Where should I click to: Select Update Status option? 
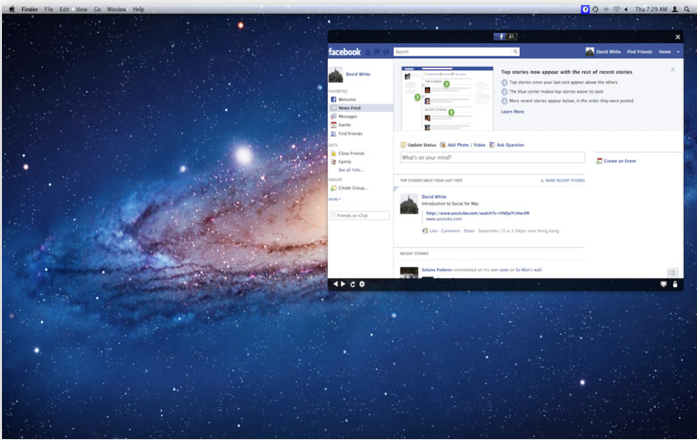click(418, 145)
